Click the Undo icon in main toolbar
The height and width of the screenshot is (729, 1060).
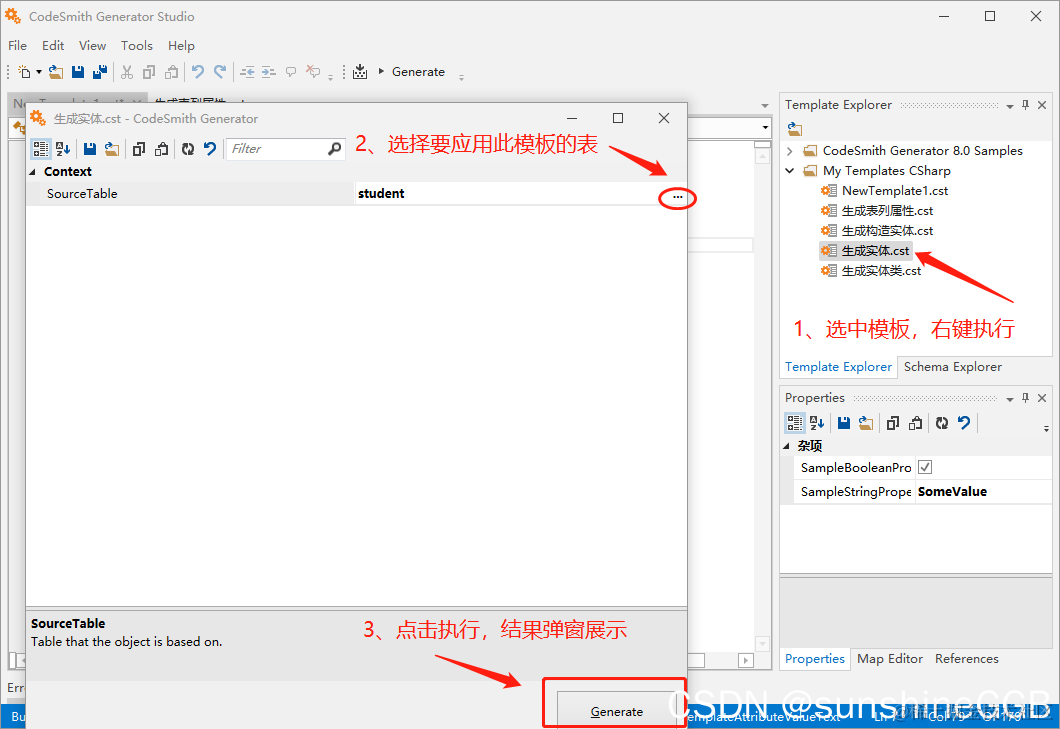pyautogui.click(x=197, y=72)
